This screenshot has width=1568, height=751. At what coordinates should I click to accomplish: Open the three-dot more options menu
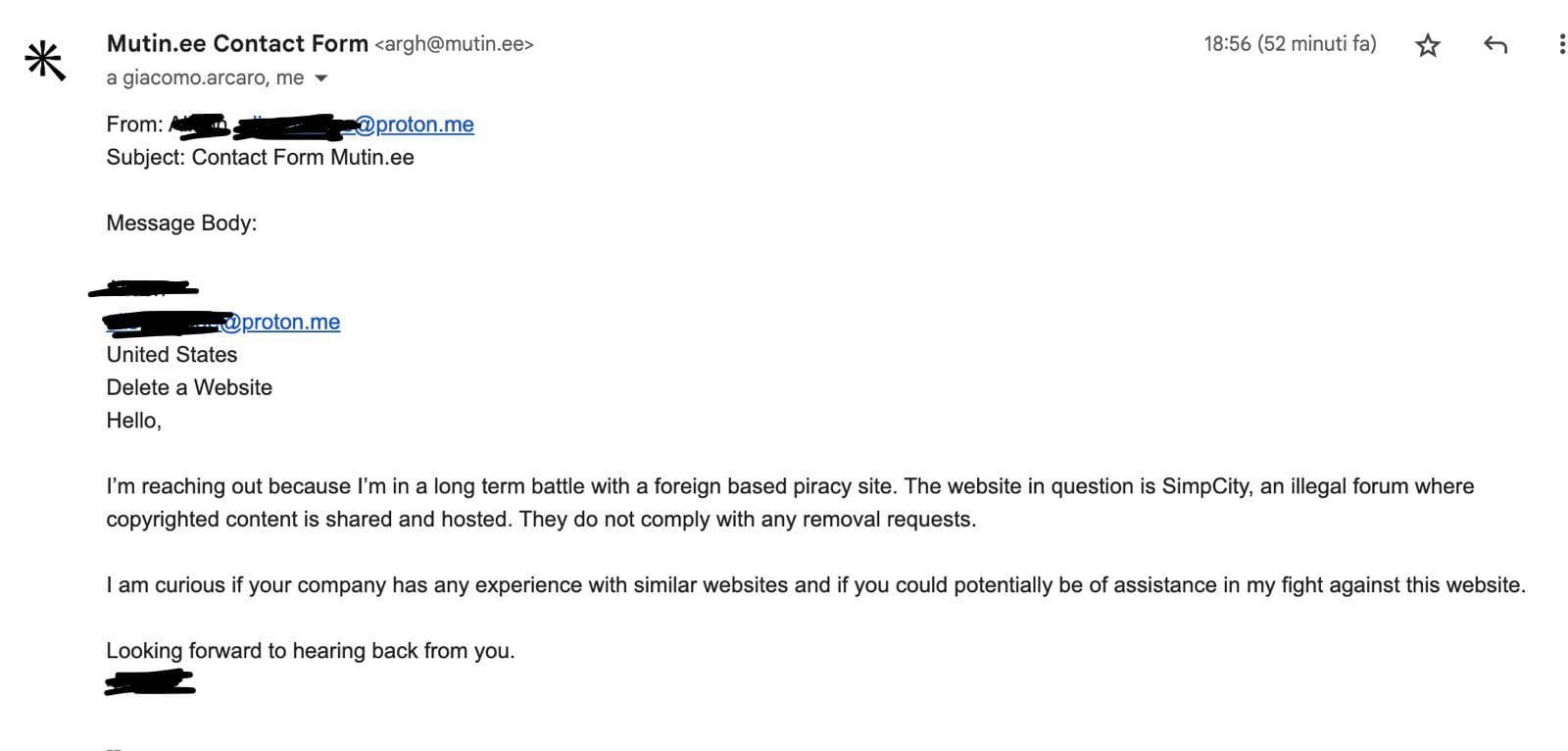coord(1561,44)
